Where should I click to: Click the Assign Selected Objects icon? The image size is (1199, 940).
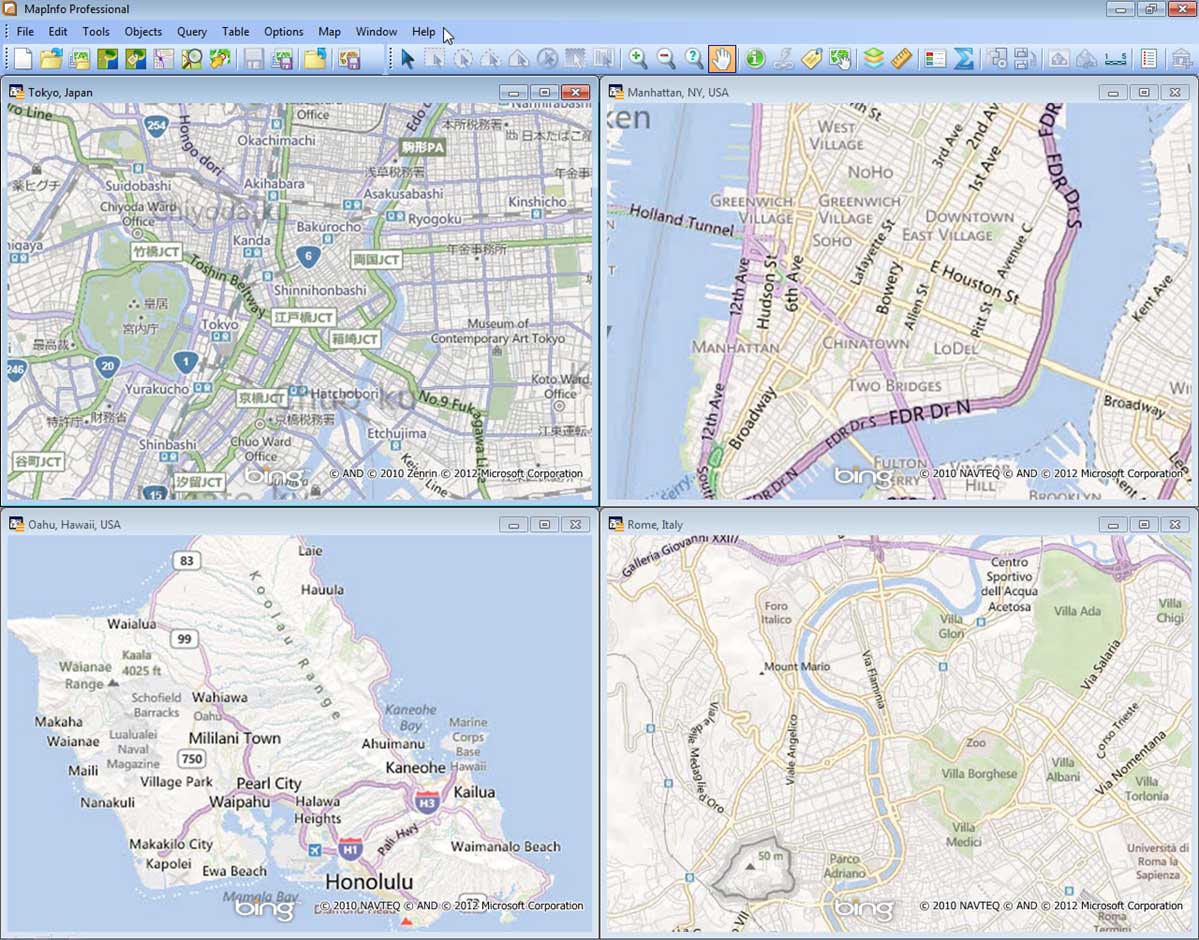(1025, 59)
